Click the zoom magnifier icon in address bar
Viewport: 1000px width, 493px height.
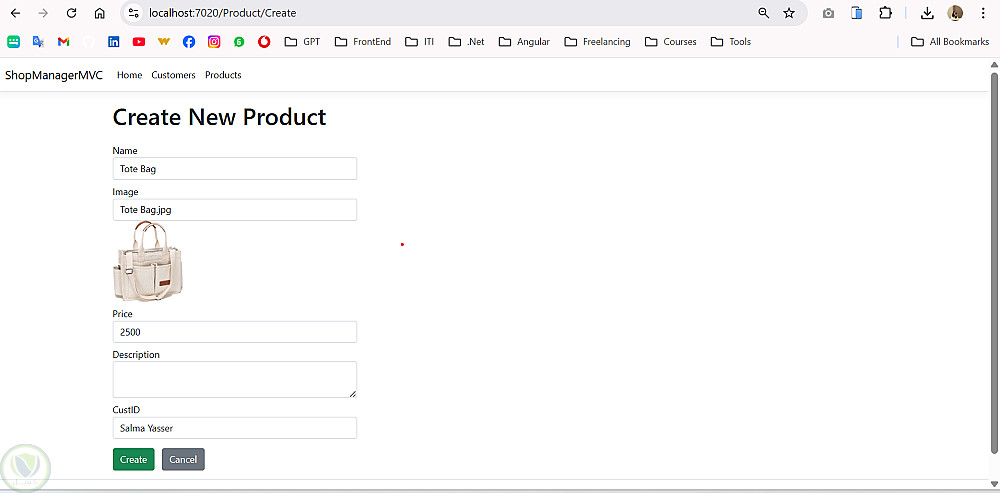tap(763, 13)
